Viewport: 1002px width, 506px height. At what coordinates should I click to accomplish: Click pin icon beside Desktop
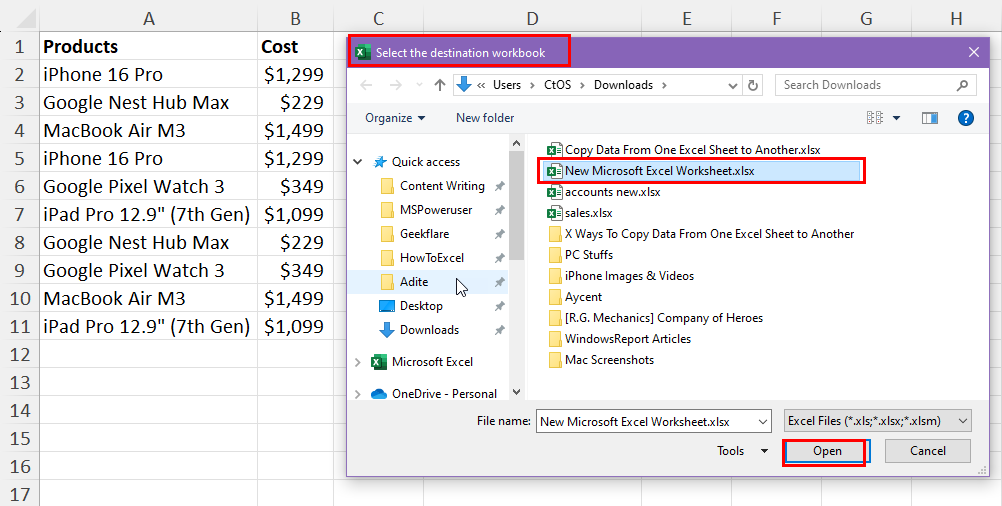500,306
